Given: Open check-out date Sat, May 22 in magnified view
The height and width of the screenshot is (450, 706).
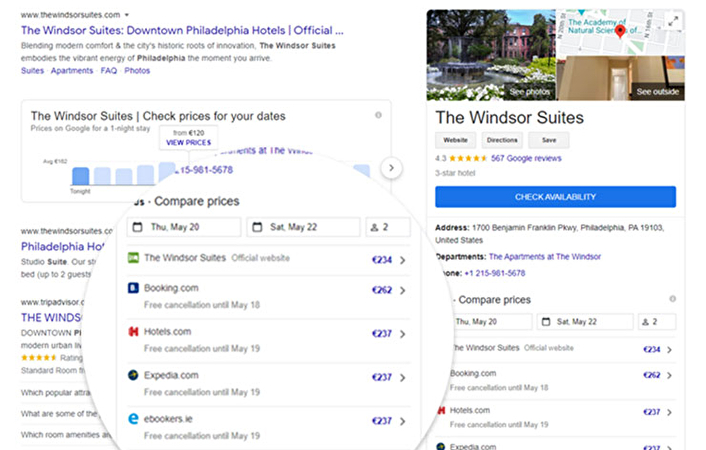Looking at the screenshot, I should (x=303, y=227).
